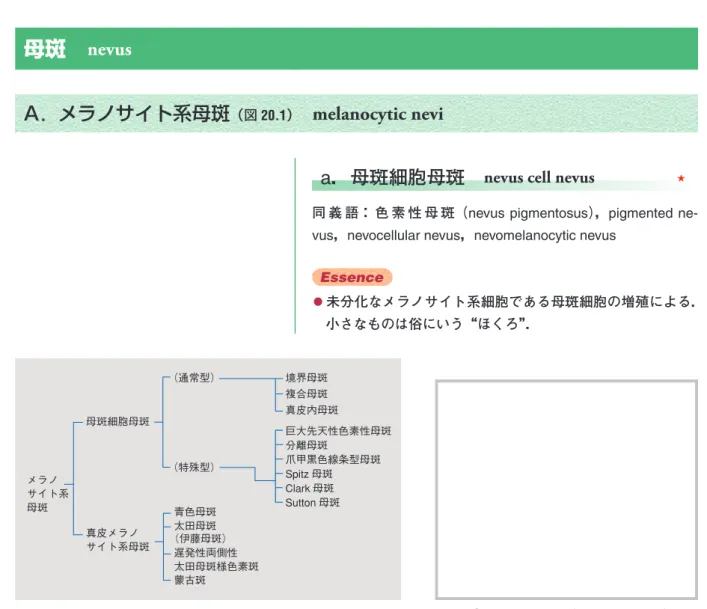Viewport: 707px width, 609px height.
Task: Click the (特殊型) branch label
Action: pyautogui.click(x=194, y=467)
